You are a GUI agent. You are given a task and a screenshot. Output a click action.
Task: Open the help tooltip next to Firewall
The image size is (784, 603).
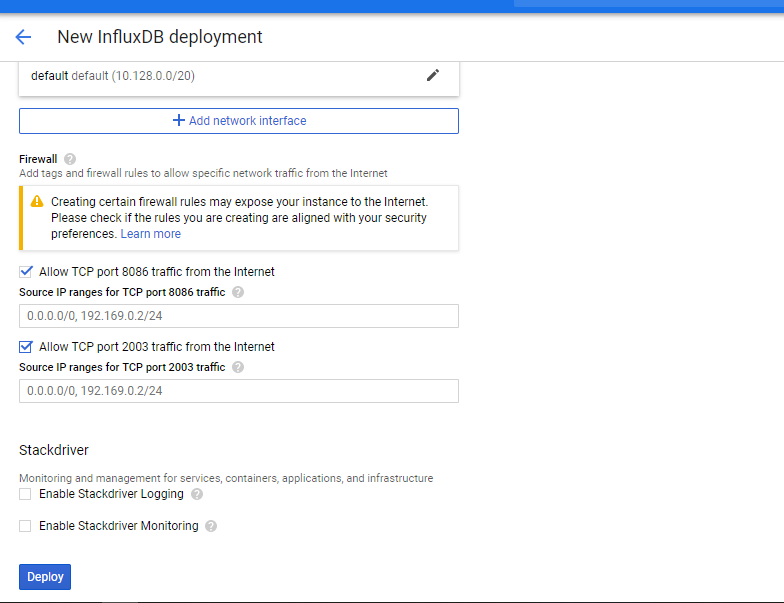tap(69, 159)
